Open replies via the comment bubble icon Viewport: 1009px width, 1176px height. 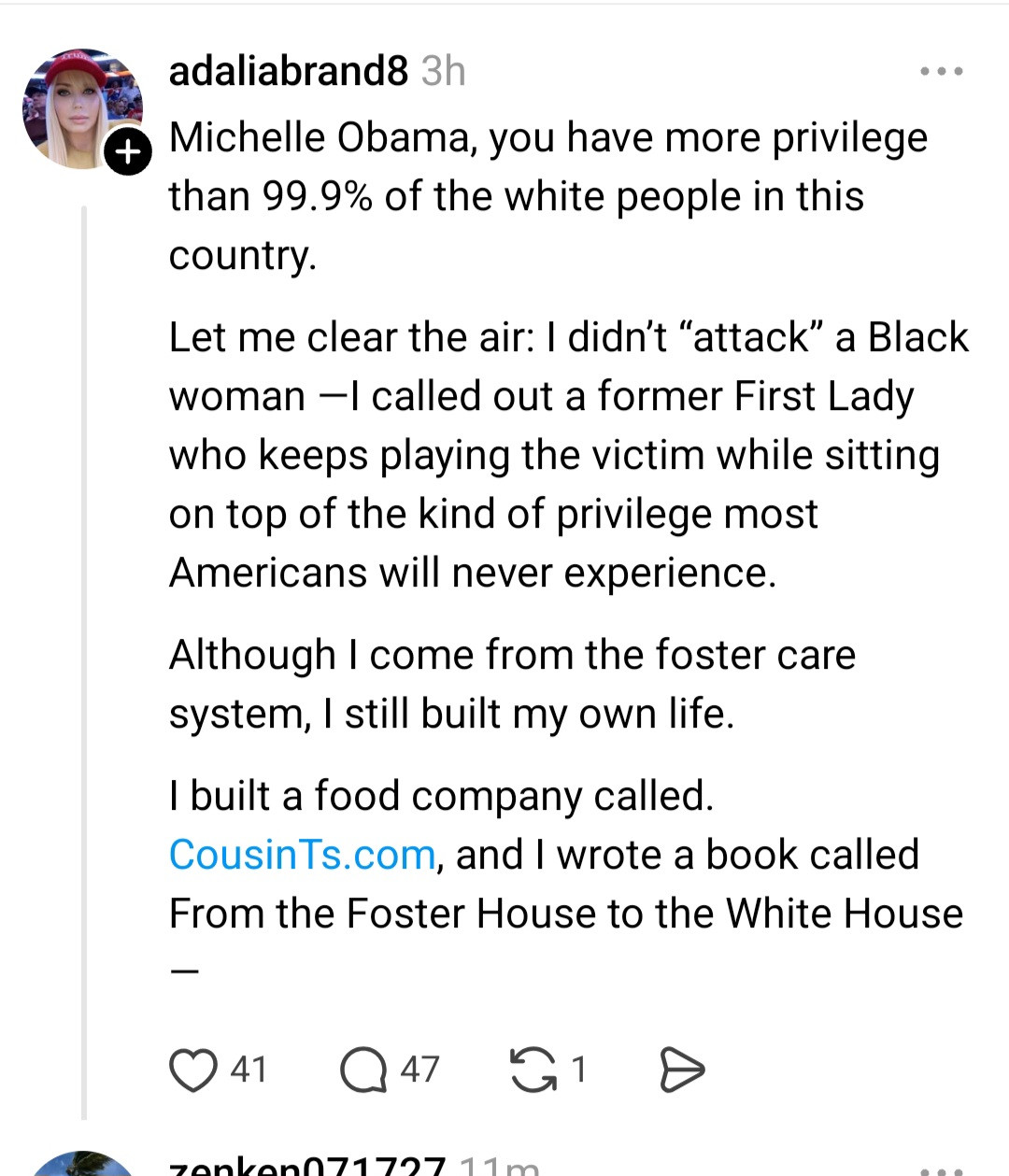pos(362,1070)
